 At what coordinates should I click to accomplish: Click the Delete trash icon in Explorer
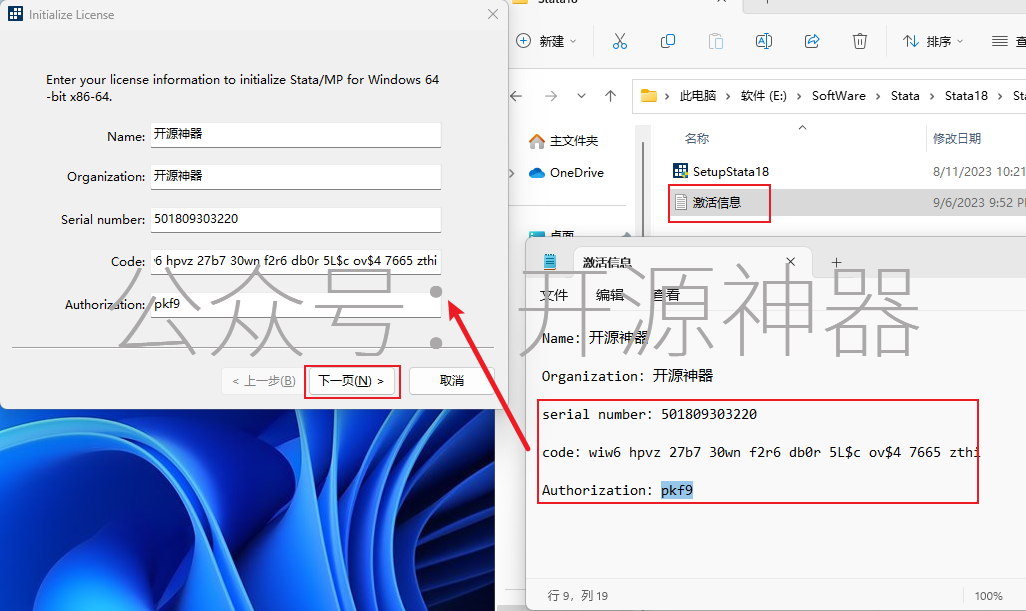[860, 41]
